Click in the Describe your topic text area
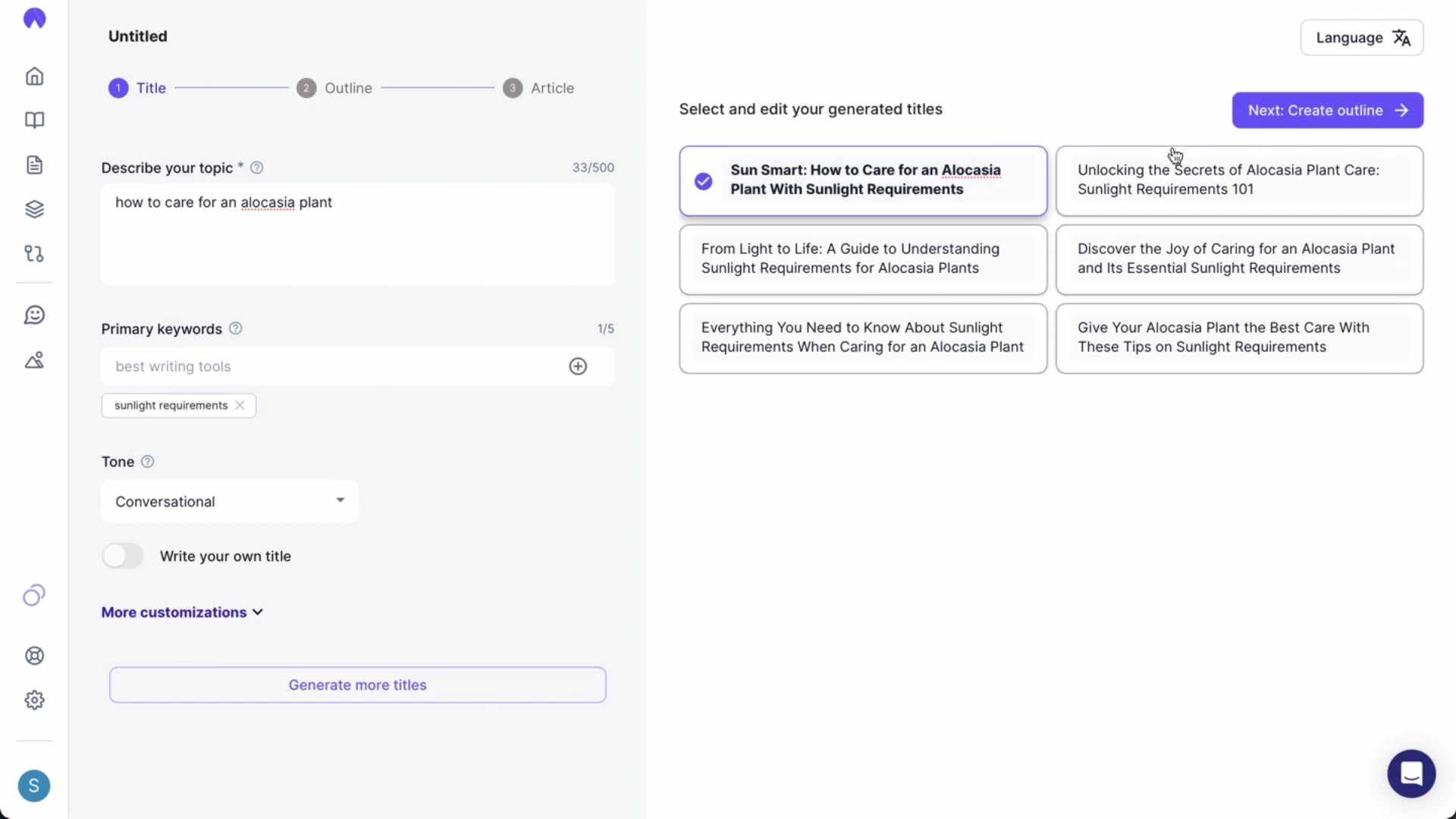The width and height of the screenshot is (1456, 819). [x=358, y=234]
